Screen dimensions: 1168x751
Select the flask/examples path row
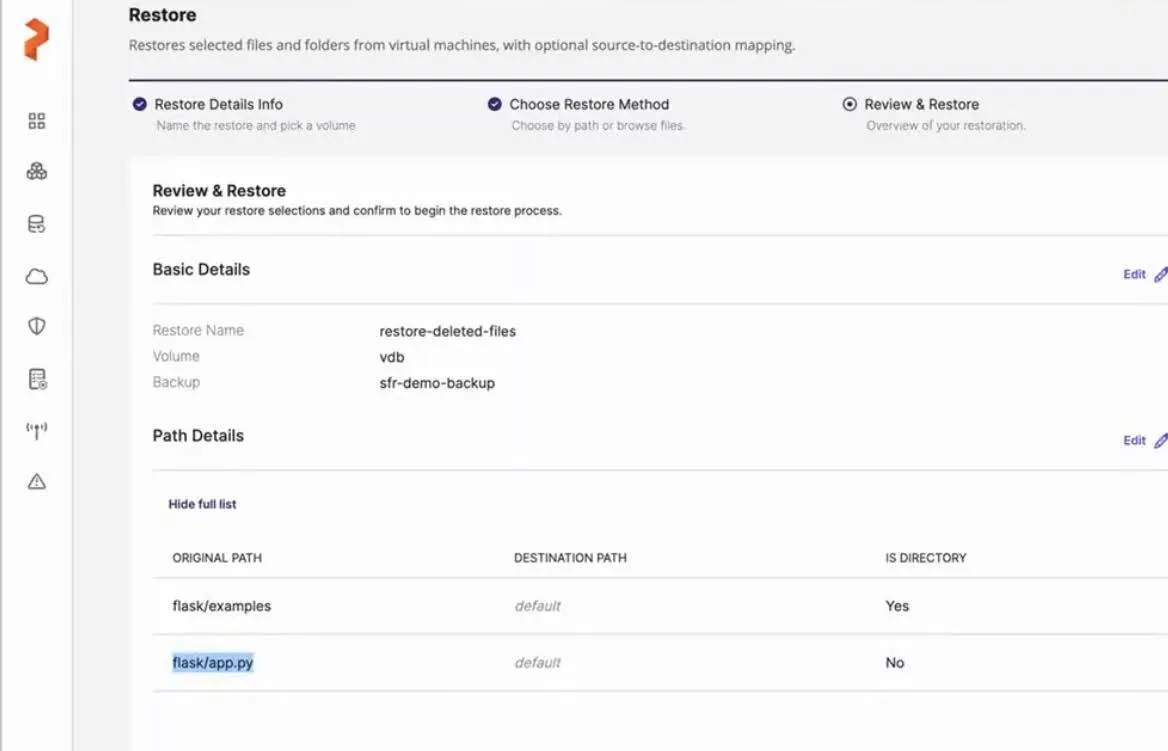pos(221,606)
